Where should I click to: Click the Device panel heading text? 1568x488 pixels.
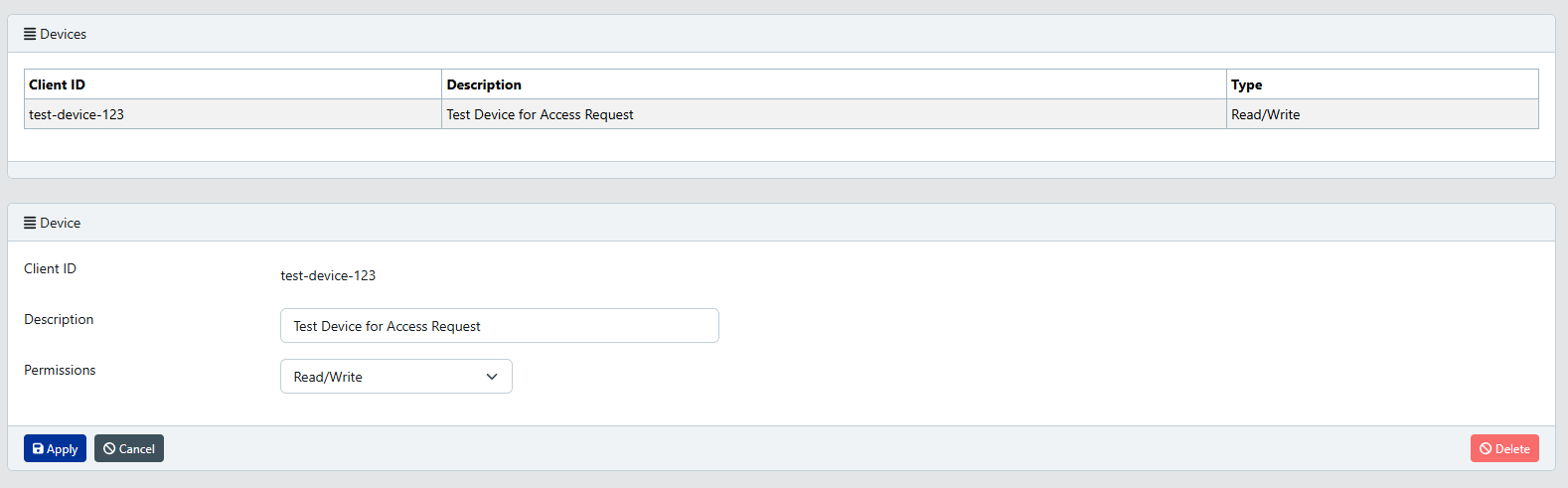click(x=61, y=223)
